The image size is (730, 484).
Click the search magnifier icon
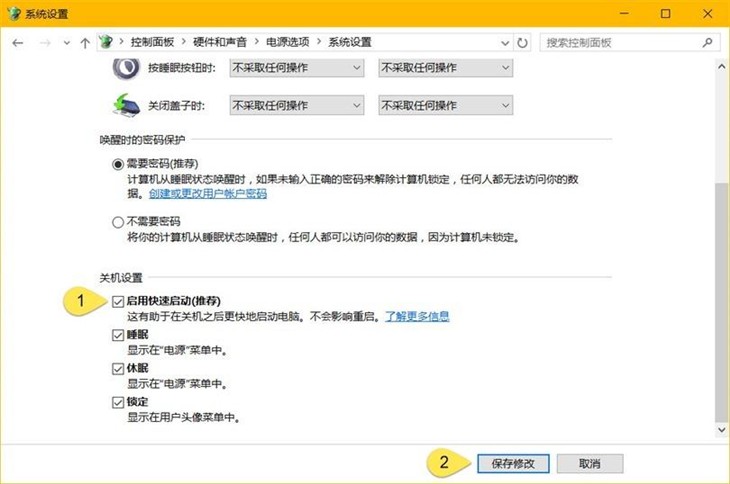tap(707, 43)
